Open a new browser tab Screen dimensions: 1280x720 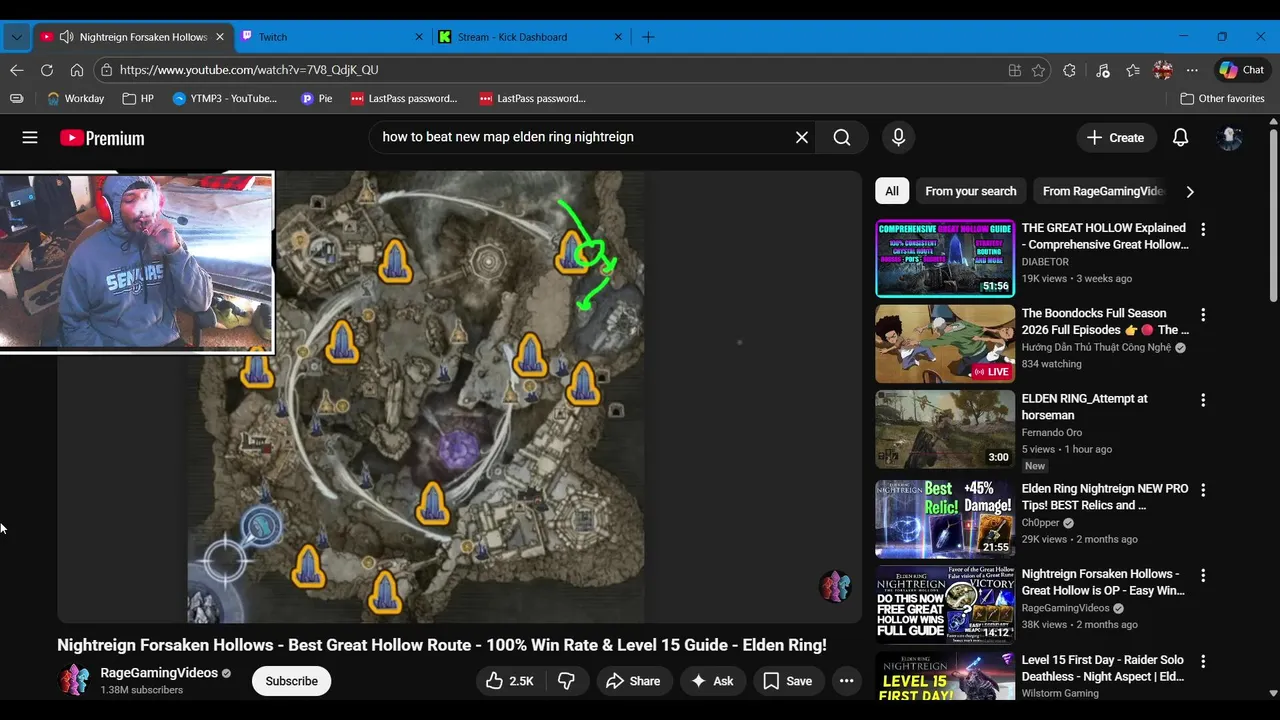tap(648, 37)
